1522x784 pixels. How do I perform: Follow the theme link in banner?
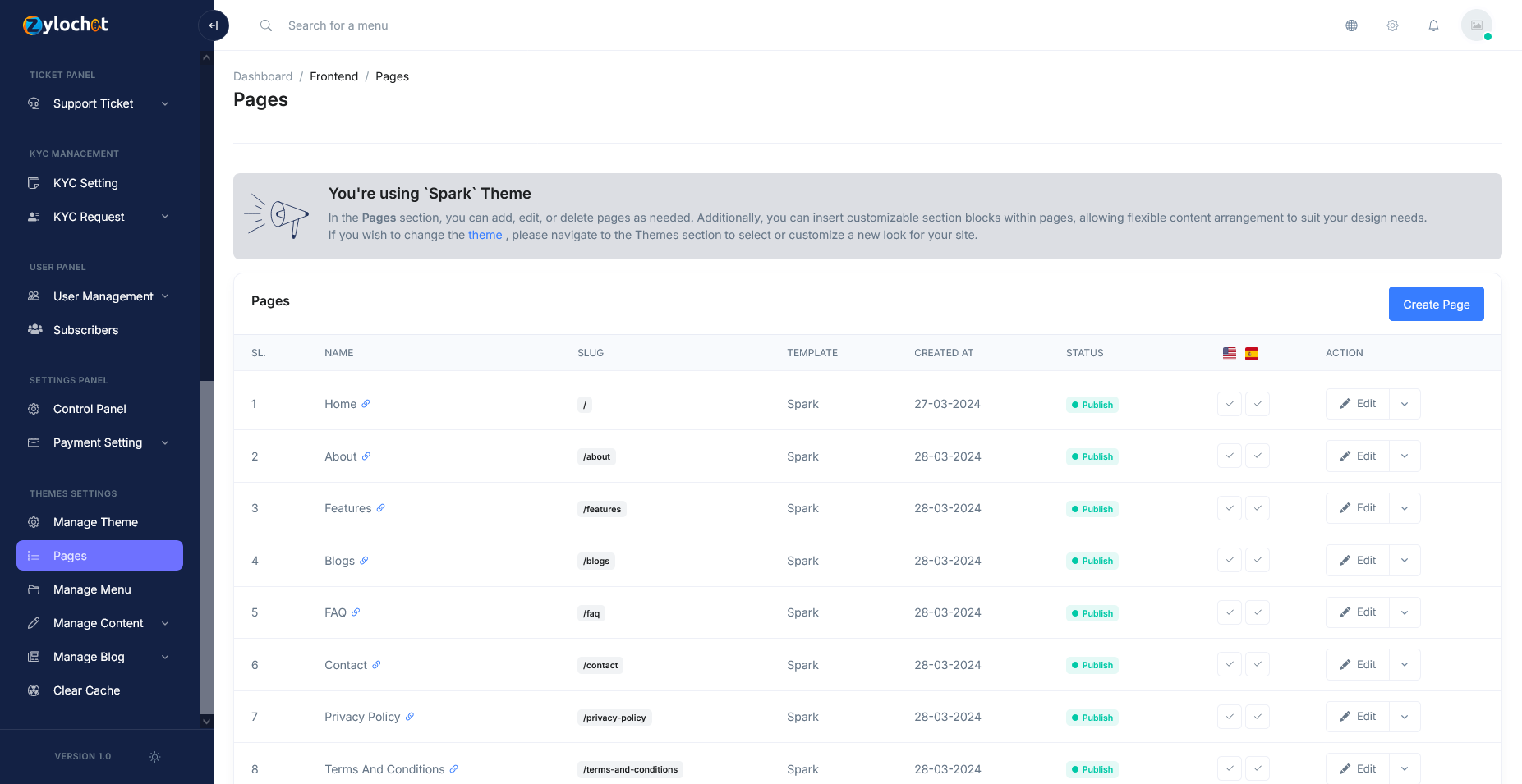[x=485, y=235]
